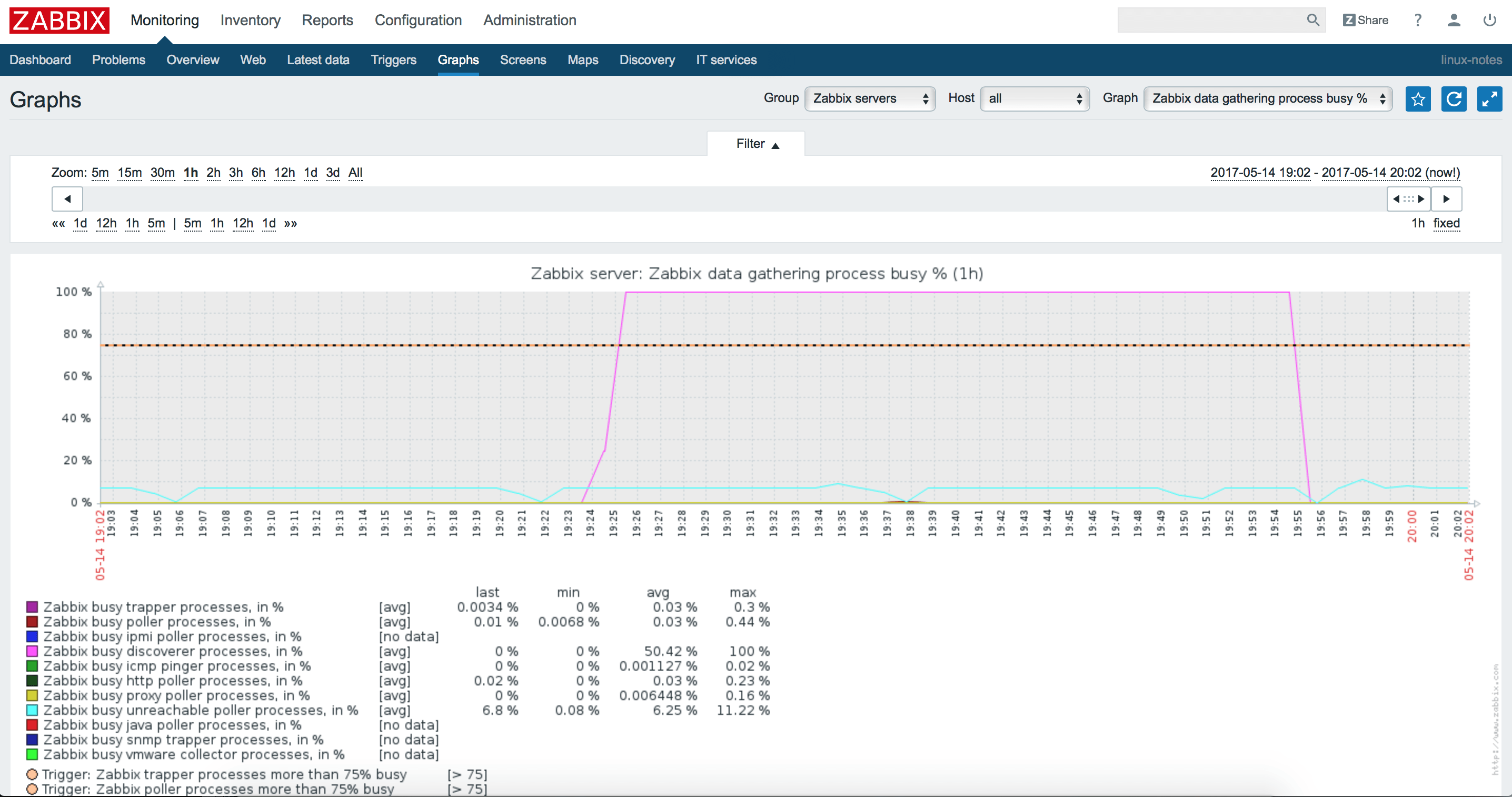
Task: Click 'Zabbix busy poller processes, in %' legend
Action: pyautogui.click(x=157, y=622)
